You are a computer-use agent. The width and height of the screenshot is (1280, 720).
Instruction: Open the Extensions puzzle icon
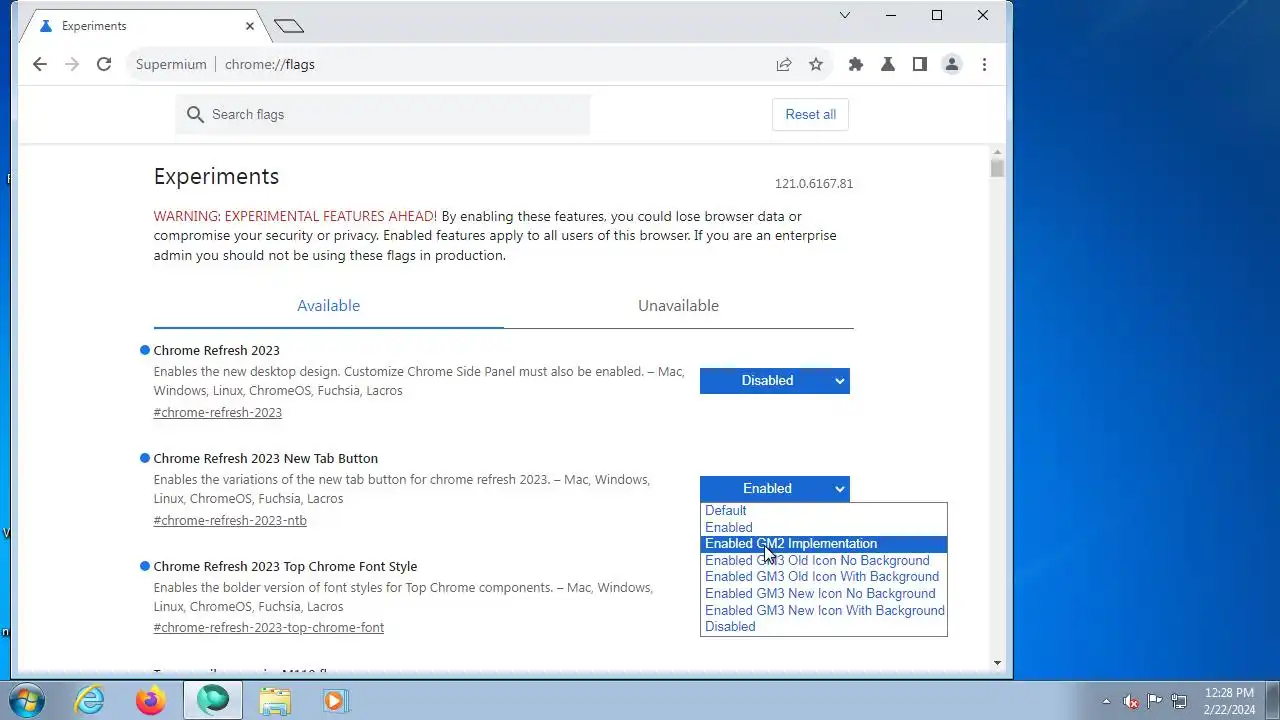856,64
